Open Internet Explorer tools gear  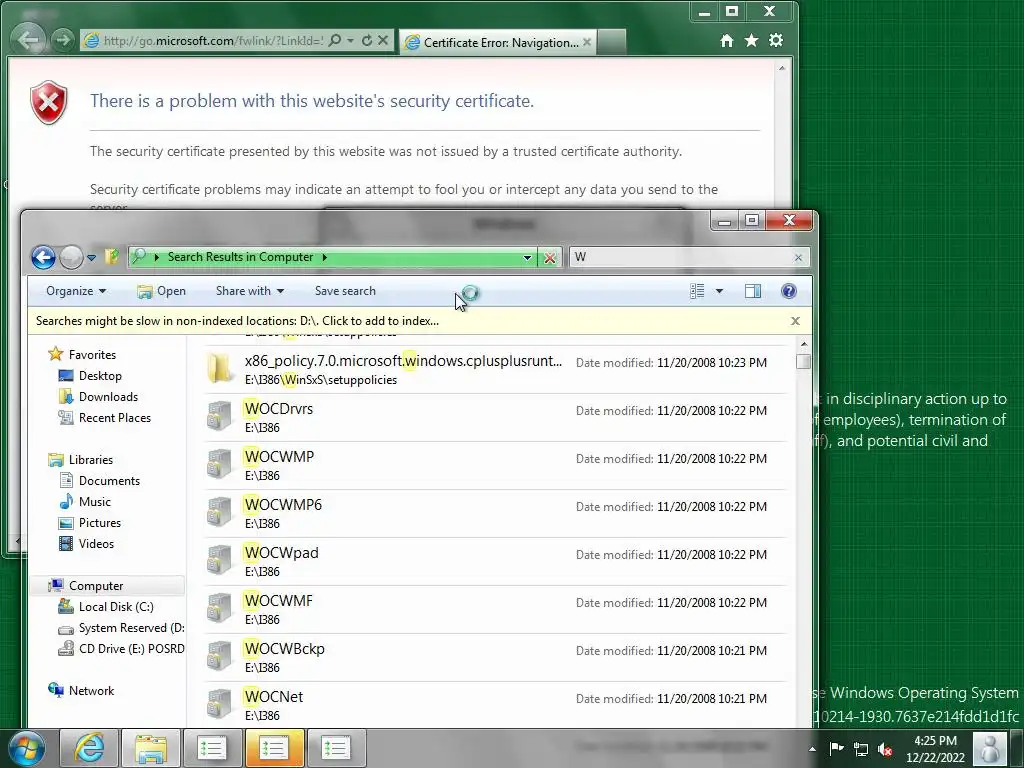click(776, 40)
